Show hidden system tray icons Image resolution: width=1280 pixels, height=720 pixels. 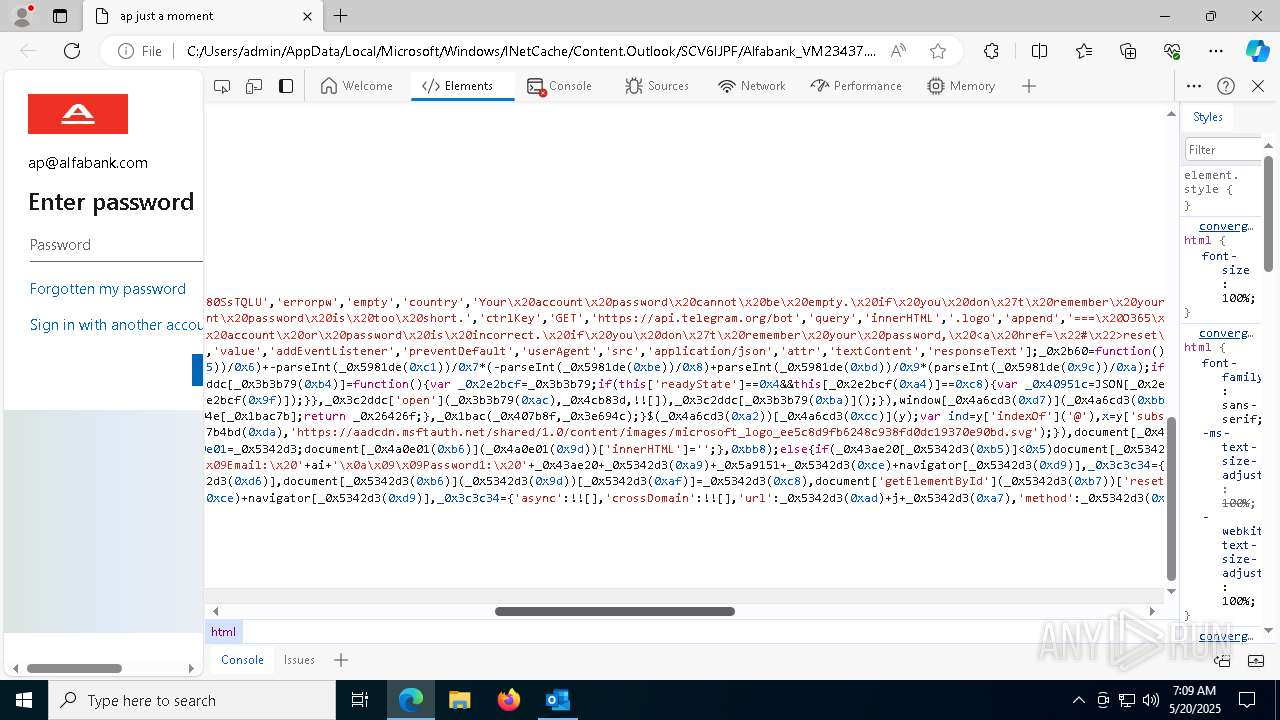pos(1078,700)
